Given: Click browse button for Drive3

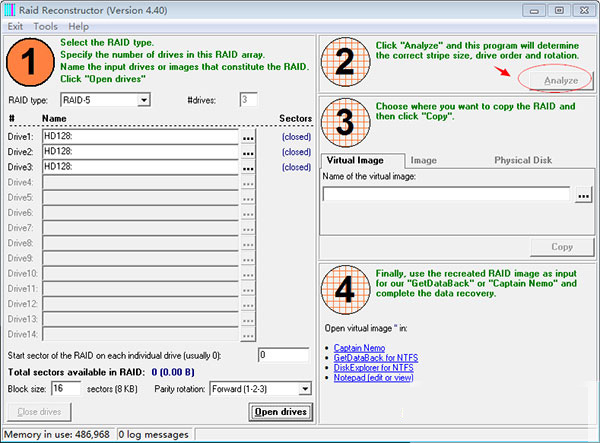Looking at the screenshot, I should coord(248,167).
